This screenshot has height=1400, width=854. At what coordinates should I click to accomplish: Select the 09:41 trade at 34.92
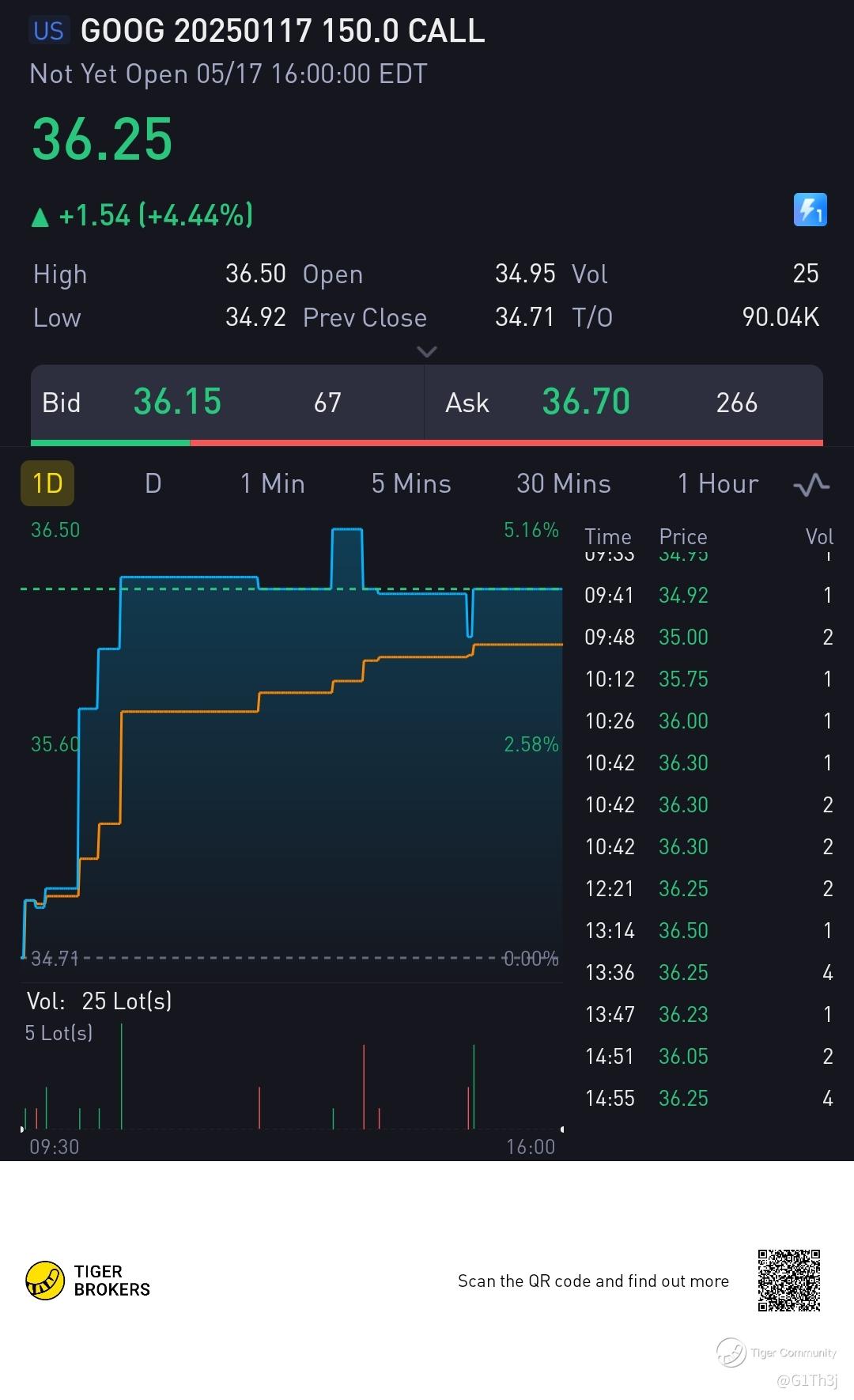pos(709,595)
